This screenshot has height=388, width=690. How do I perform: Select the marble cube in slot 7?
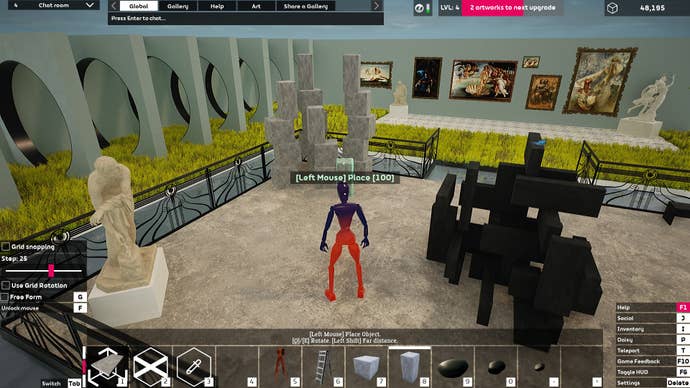(366, 367)
